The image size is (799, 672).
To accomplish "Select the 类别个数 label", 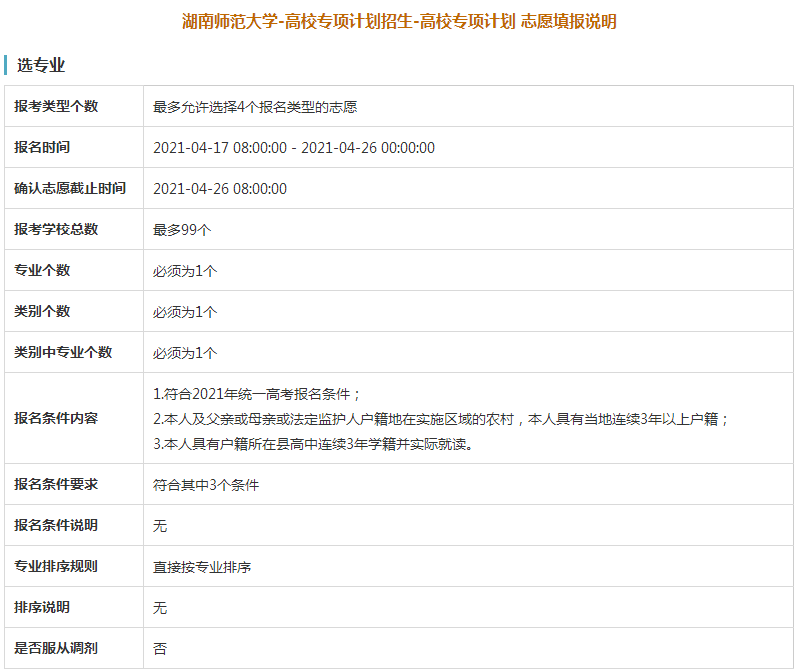I will click(x=42, y=311).
